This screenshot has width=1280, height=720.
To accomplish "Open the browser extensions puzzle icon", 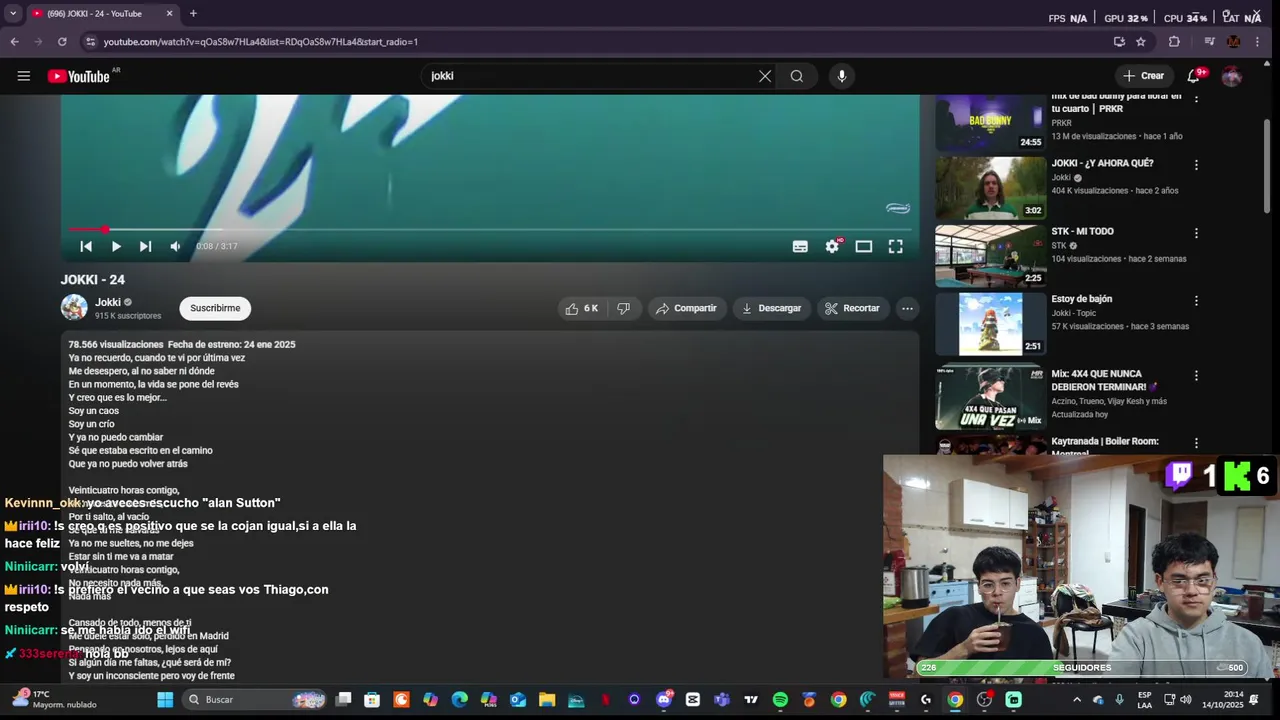I will tap(1175, 42).
